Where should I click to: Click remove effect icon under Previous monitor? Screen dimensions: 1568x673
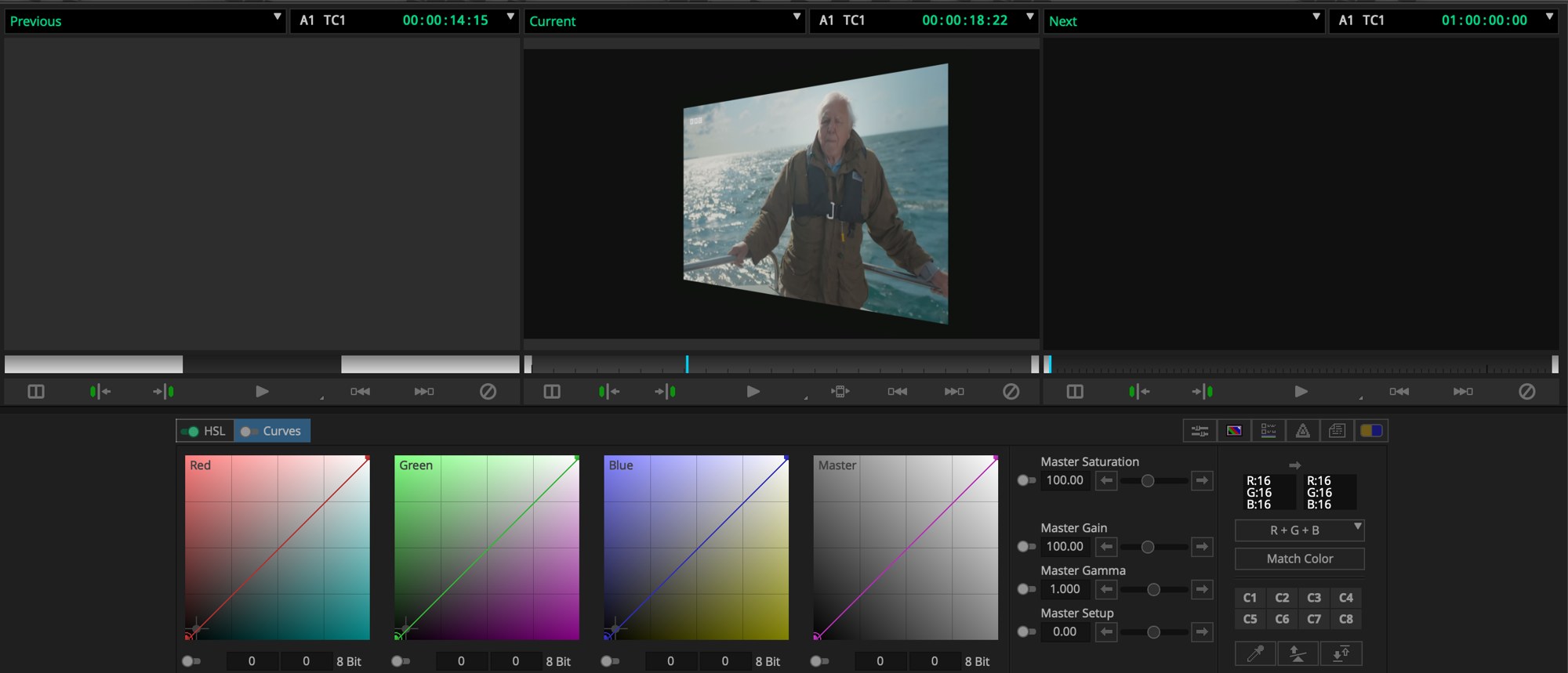pos(488,391)
